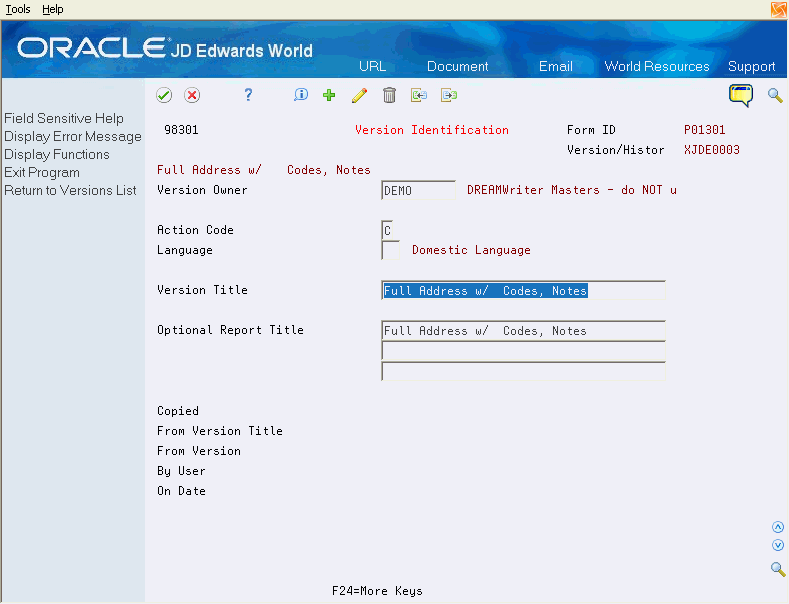Click the Oracle JD Edwards World logo
Screen dimensions: 789x604
tap(165, 48)
